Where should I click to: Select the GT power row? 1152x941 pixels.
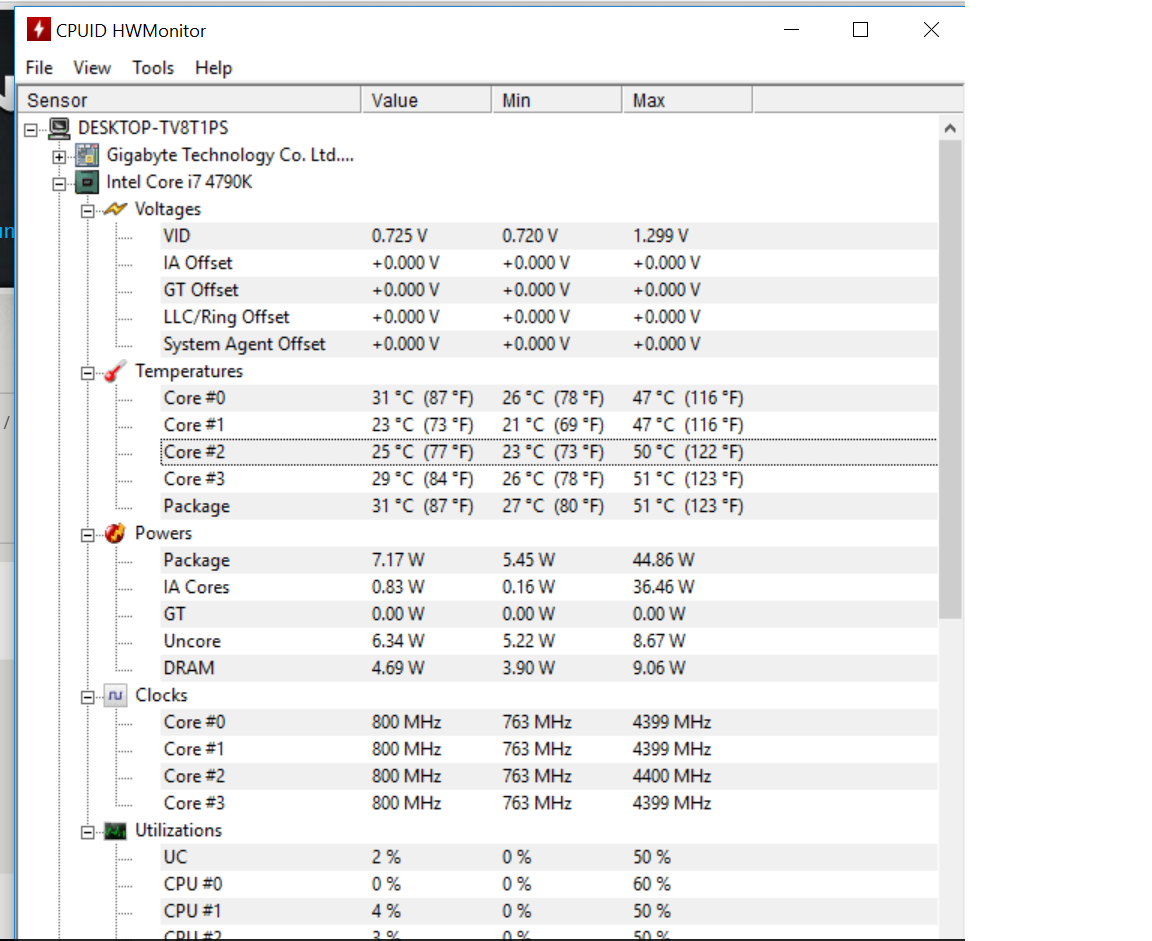549,614
